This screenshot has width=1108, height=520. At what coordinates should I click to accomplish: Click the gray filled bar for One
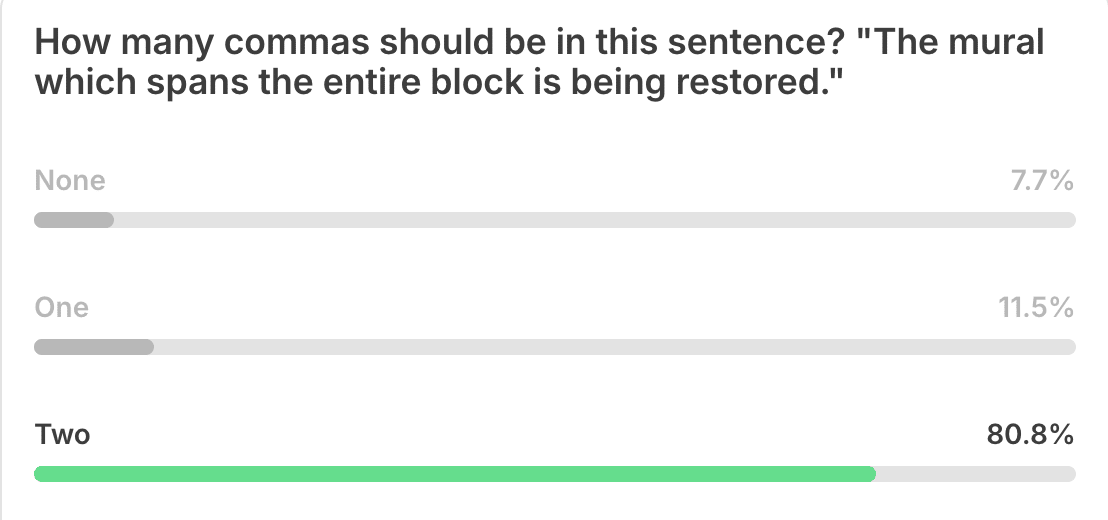click(x=93, y=347)
